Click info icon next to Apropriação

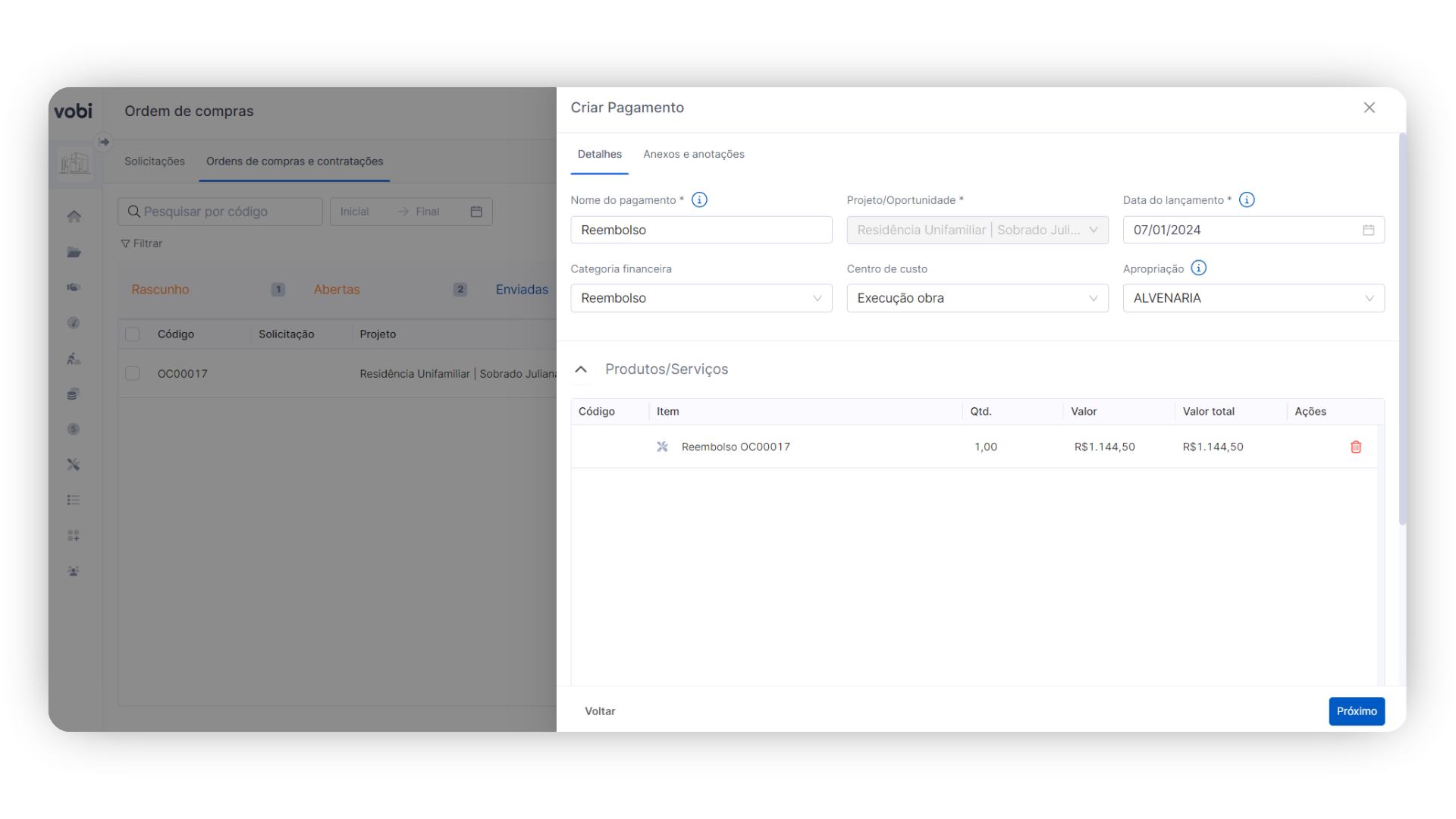tap(1198, 268)
